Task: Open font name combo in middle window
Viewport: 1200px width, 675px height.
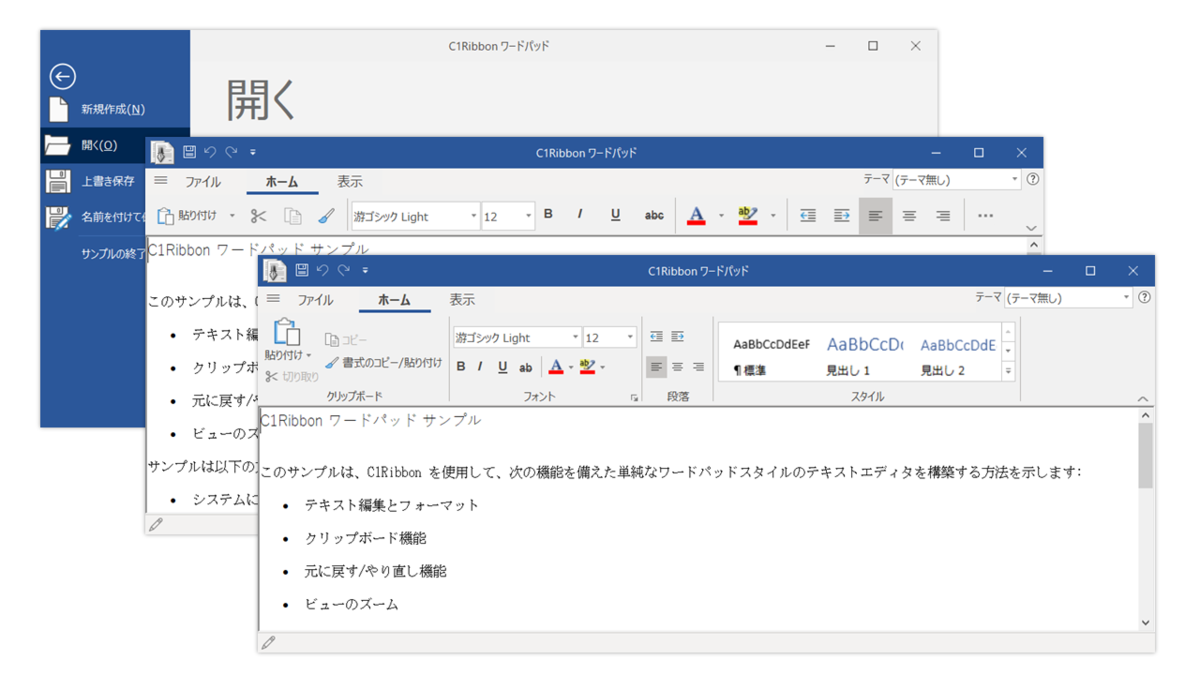Action: (x=415, y=216)
